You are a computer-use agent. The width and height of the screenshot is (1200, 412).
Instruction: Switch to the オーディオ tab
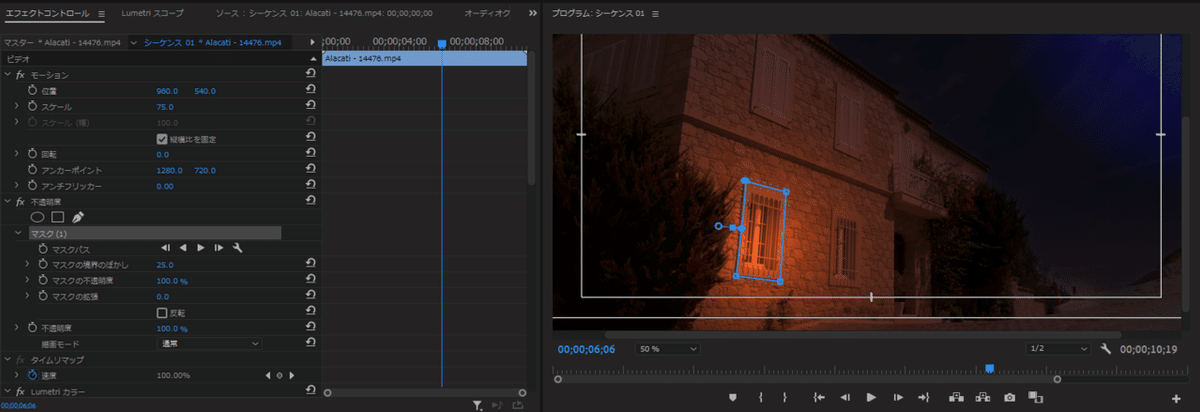pyautogui.click(x=488, y=14)
